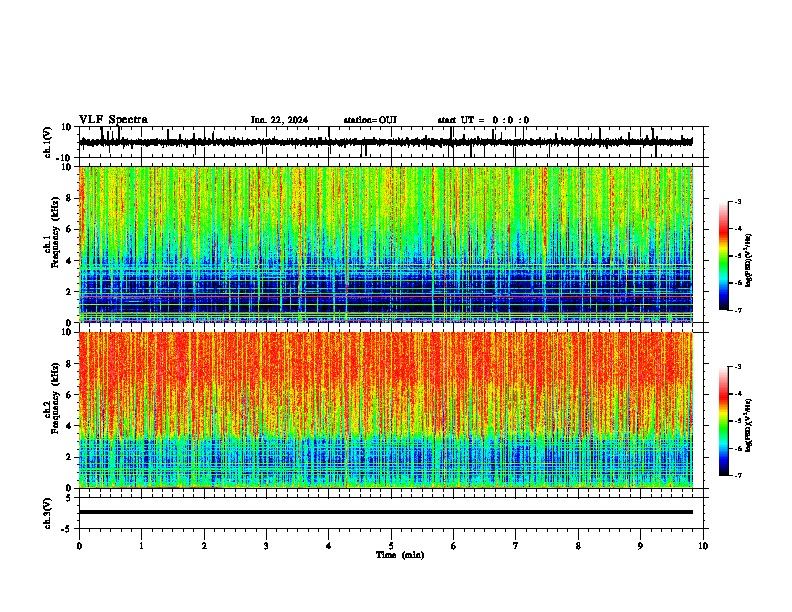This screenshot has height=612, width=792.
Task: Click the "ch.3(V)" axis label
Action: pyautogui.click(x=48, y=513)
